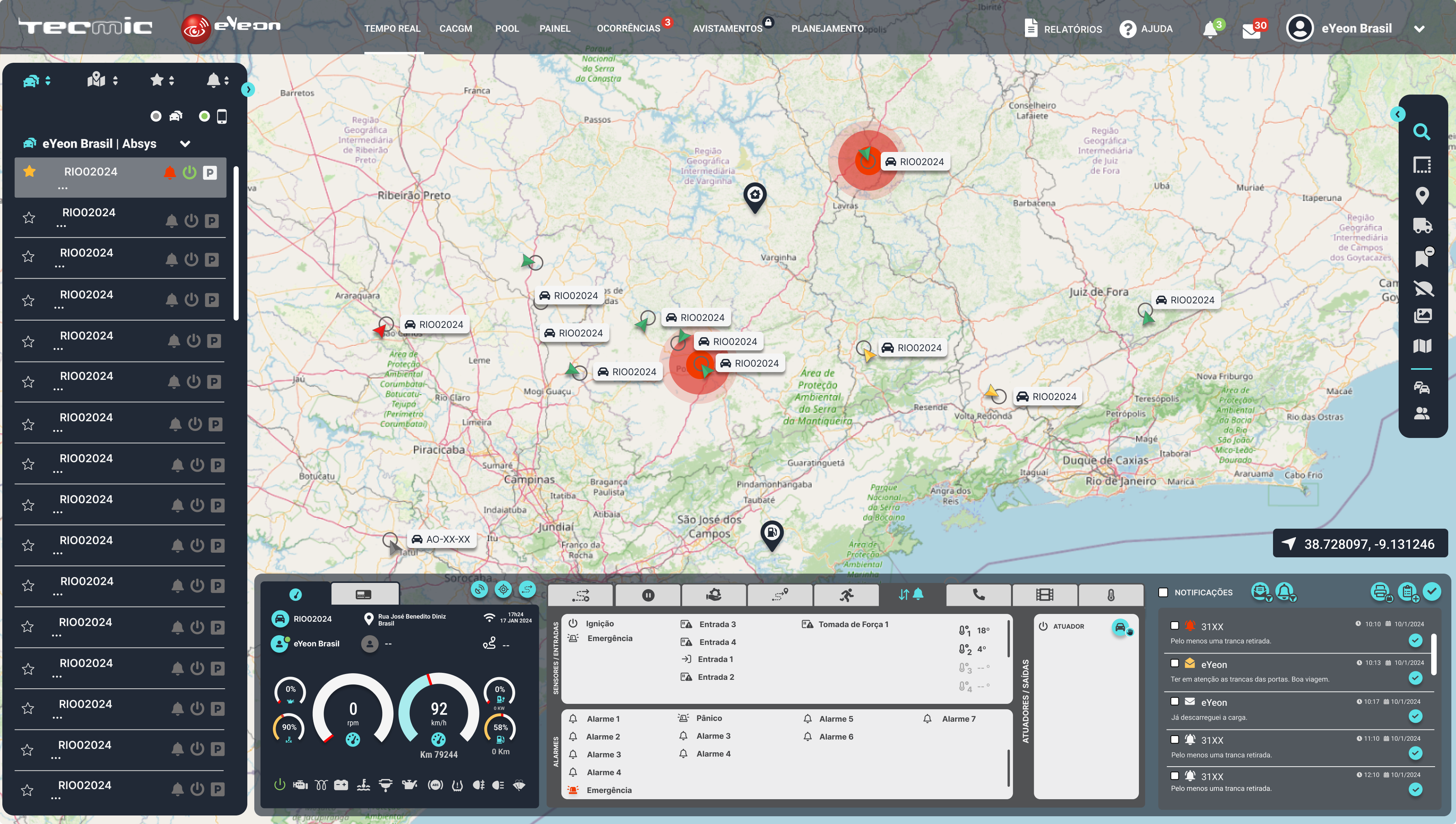Open the truck icon in right sidebar
1456x824 pixels.
1422,226
